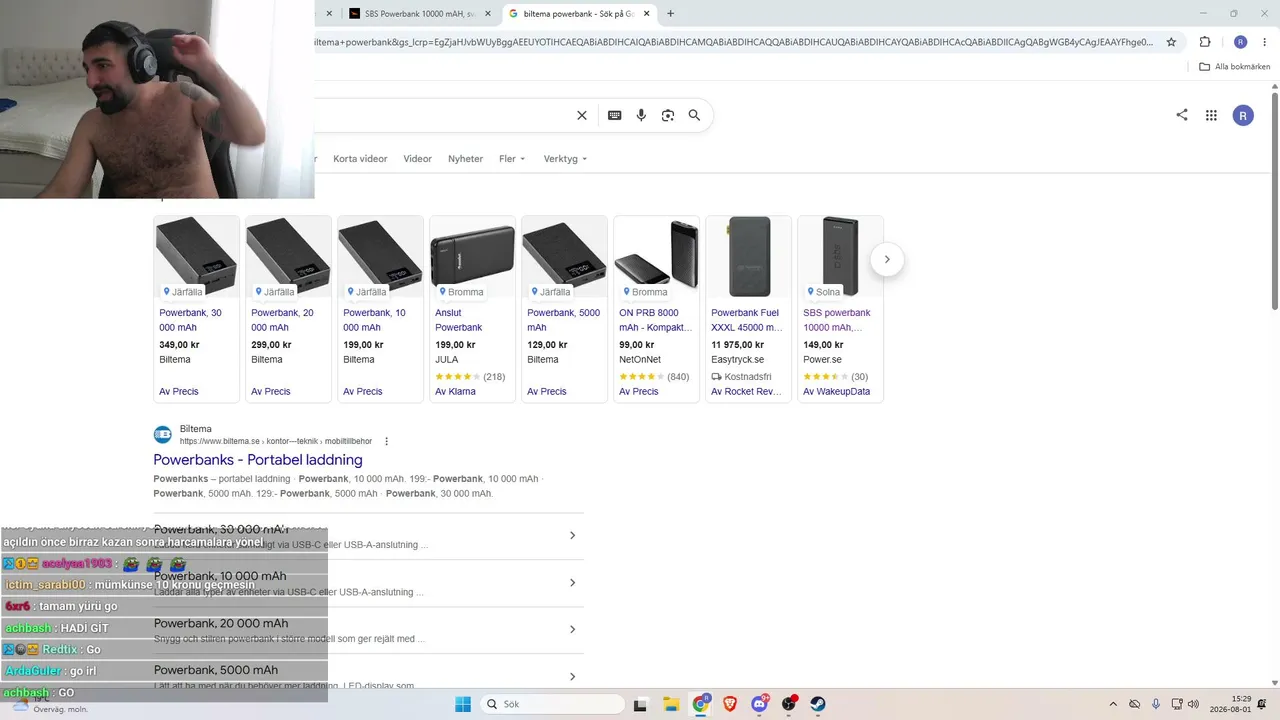1280x720 pixels.
Task: Open File Explorer from the taskbar
Action: (x=670, y=704)
